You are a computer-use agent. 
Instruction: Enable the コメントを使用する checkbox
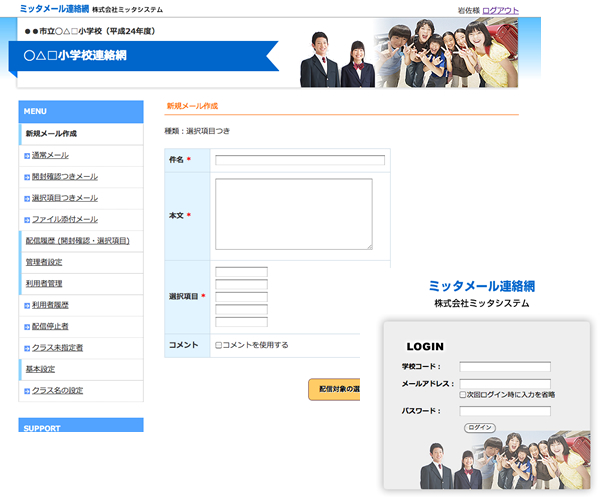(x=218, y=345)
